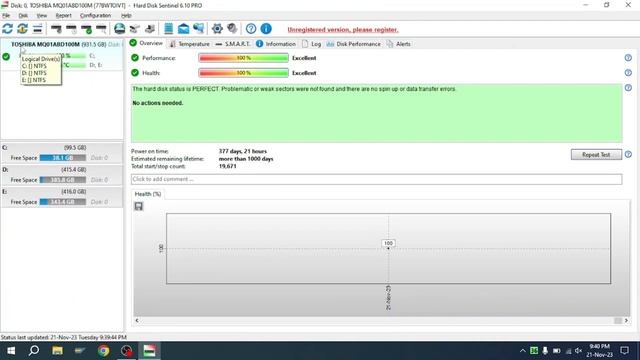The width and height of the screenshot is (640, 360).
Task: Click the 100 data point on health graph
Action: click(x=388, y=243)
